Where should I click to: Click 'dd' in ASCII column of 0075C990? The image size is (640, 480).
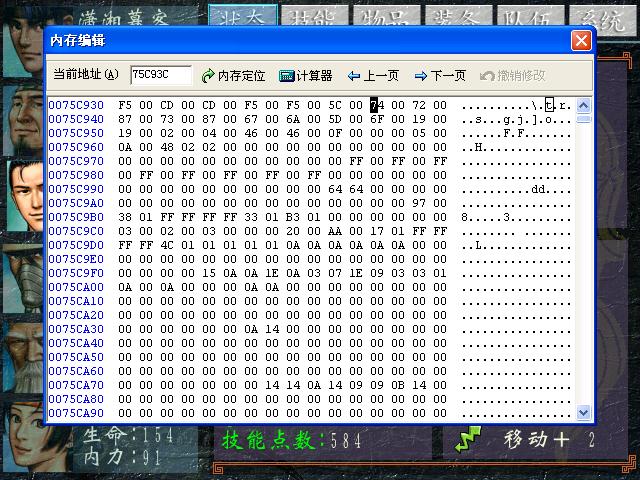point(538,189)
